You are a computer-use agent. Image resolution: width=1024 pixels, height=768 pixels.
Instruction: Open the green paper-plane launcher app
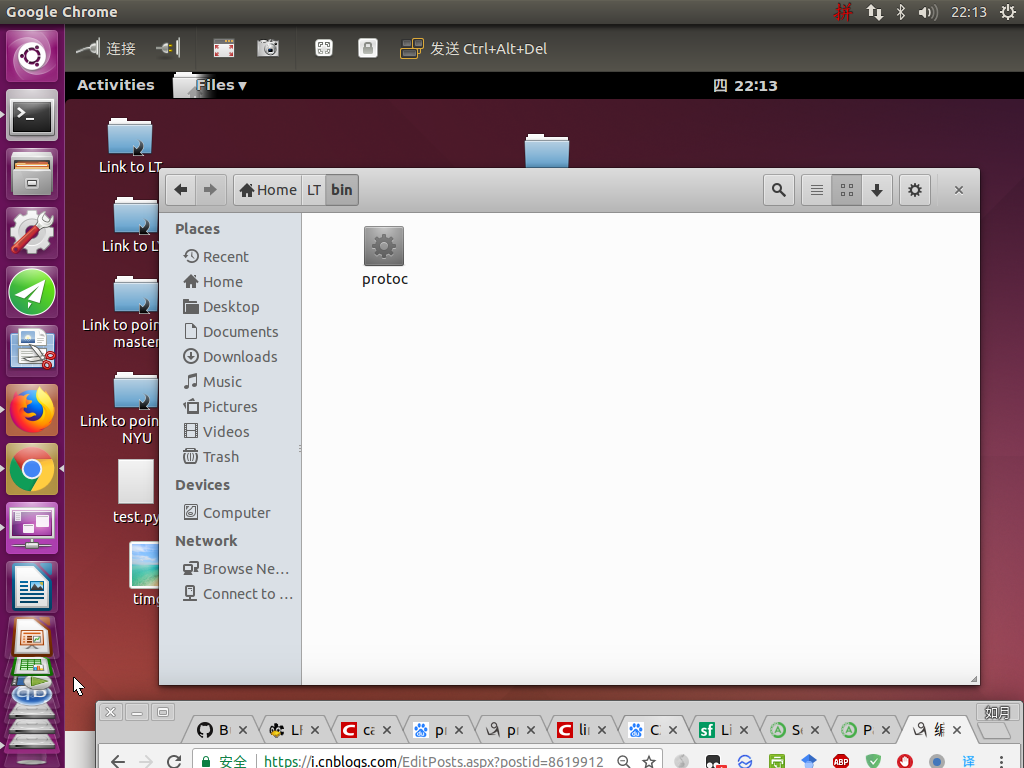(x=31, y=292)
